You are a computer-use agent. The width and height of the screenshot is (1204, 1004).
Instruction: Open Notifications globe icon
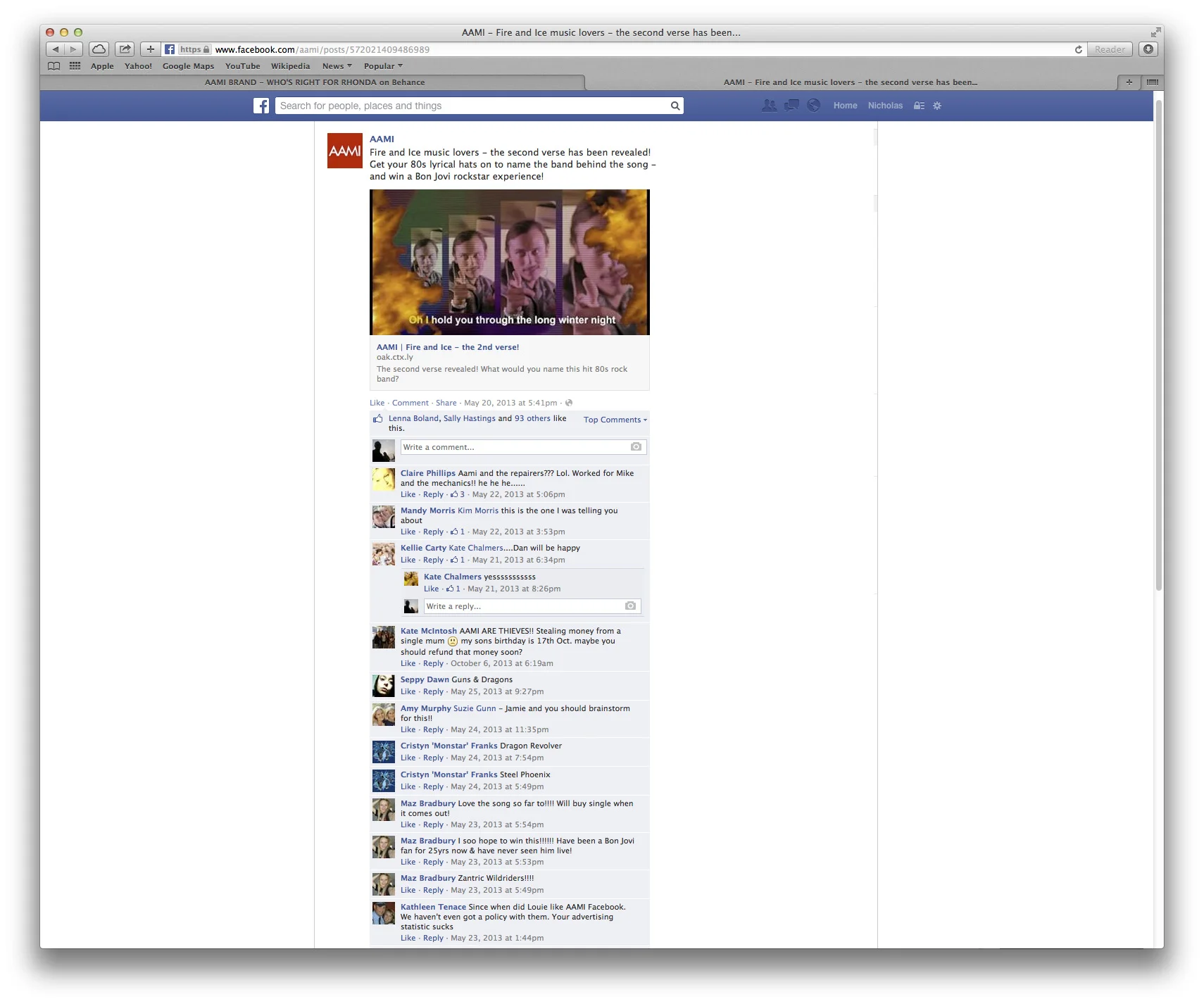[x=814, y=106]
